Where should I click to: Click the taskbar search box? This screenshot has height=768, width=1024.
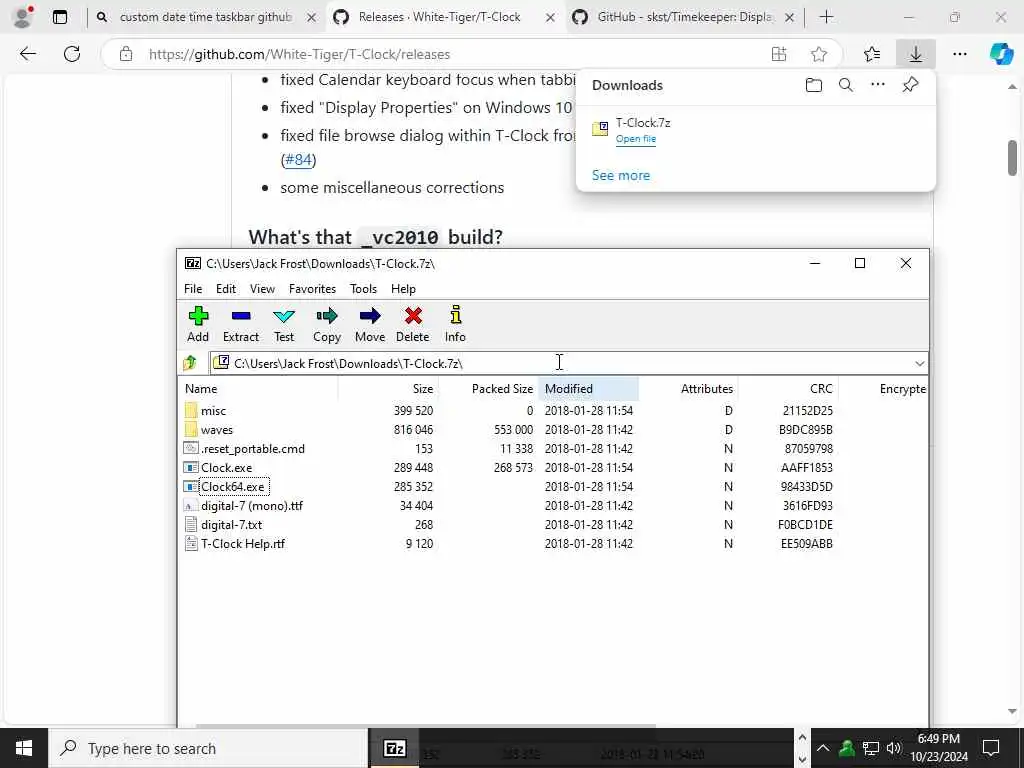pos(208,748)
